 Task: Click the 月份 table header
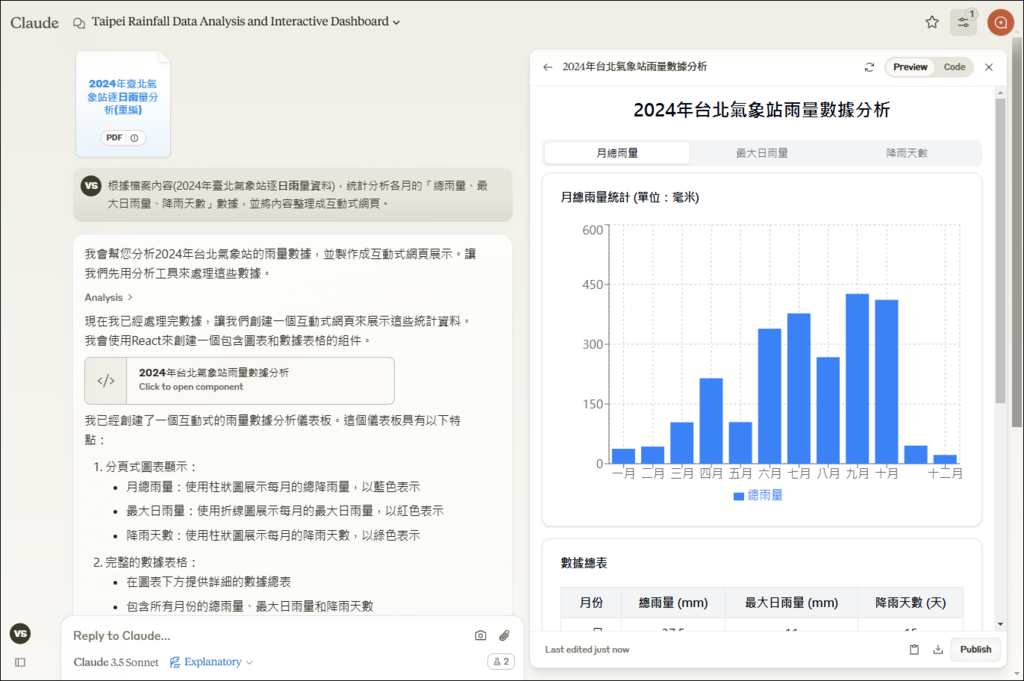(591, 603)
